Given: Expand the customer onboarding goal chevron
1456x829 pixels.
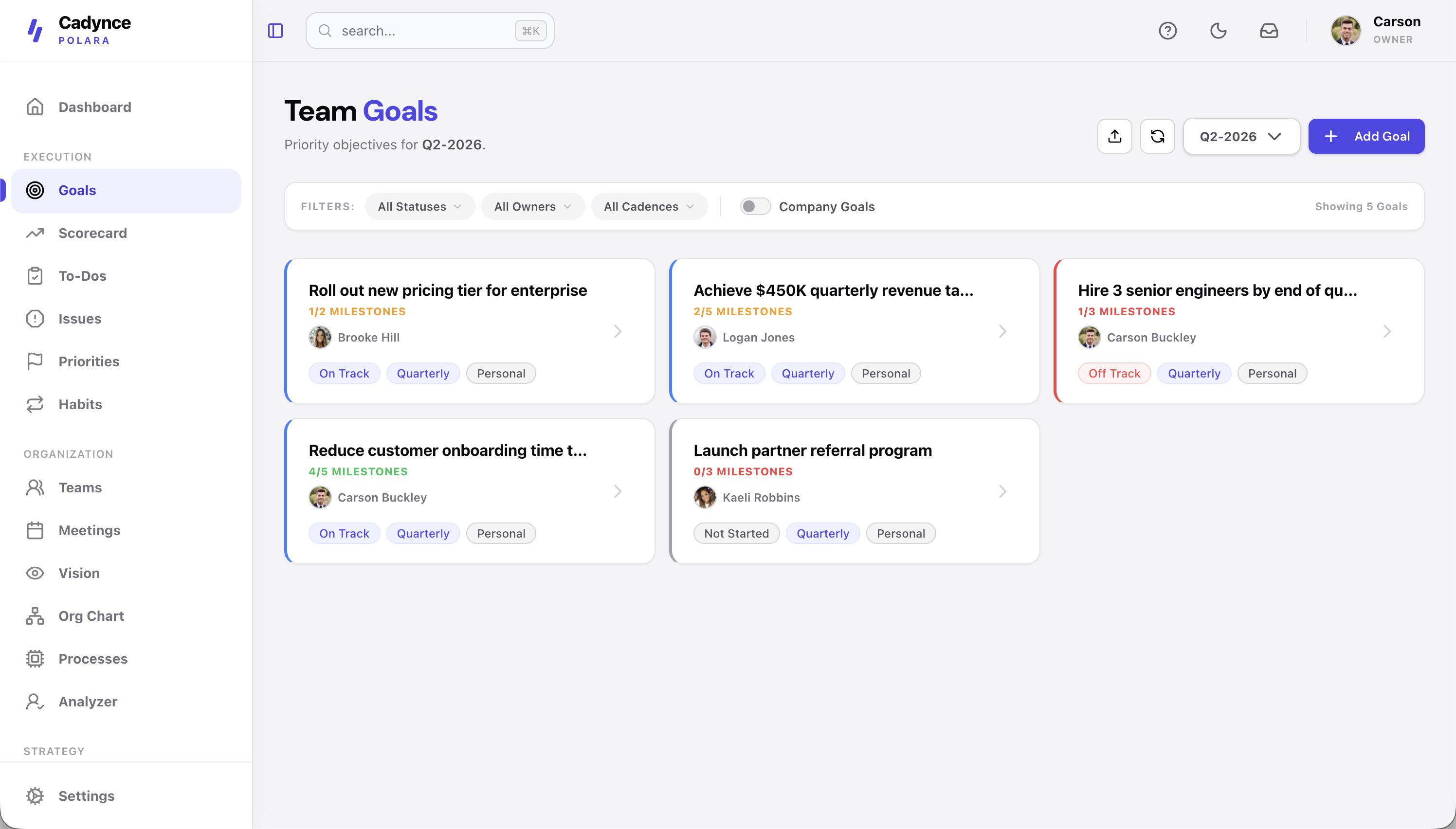Looking at the screenshot, I should [x=618, y=491].
